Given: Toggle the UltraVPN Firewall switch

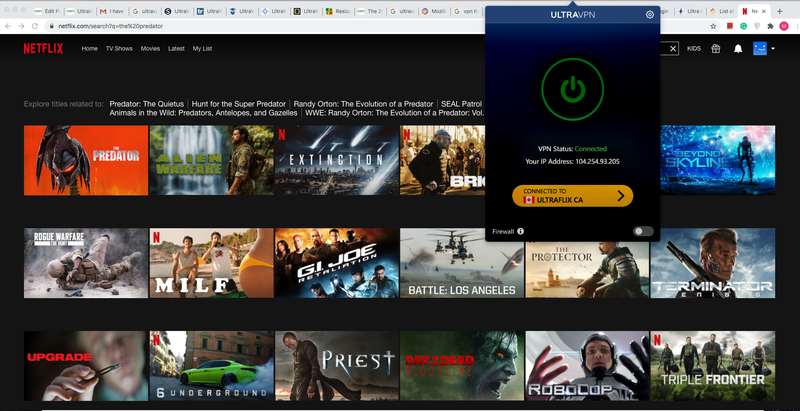Looking at the screenshot, I should [x=643, y=232].
